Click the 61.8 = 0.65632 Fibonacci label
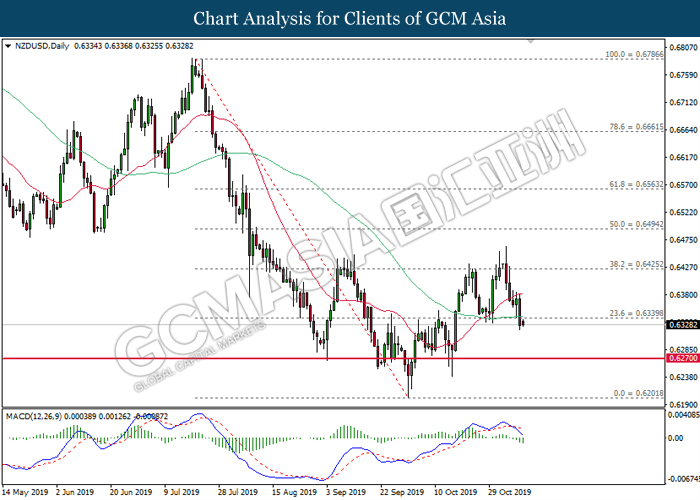The width and height of the screenshot is (700, 500). pyautogui.click(x=637, y=184)
